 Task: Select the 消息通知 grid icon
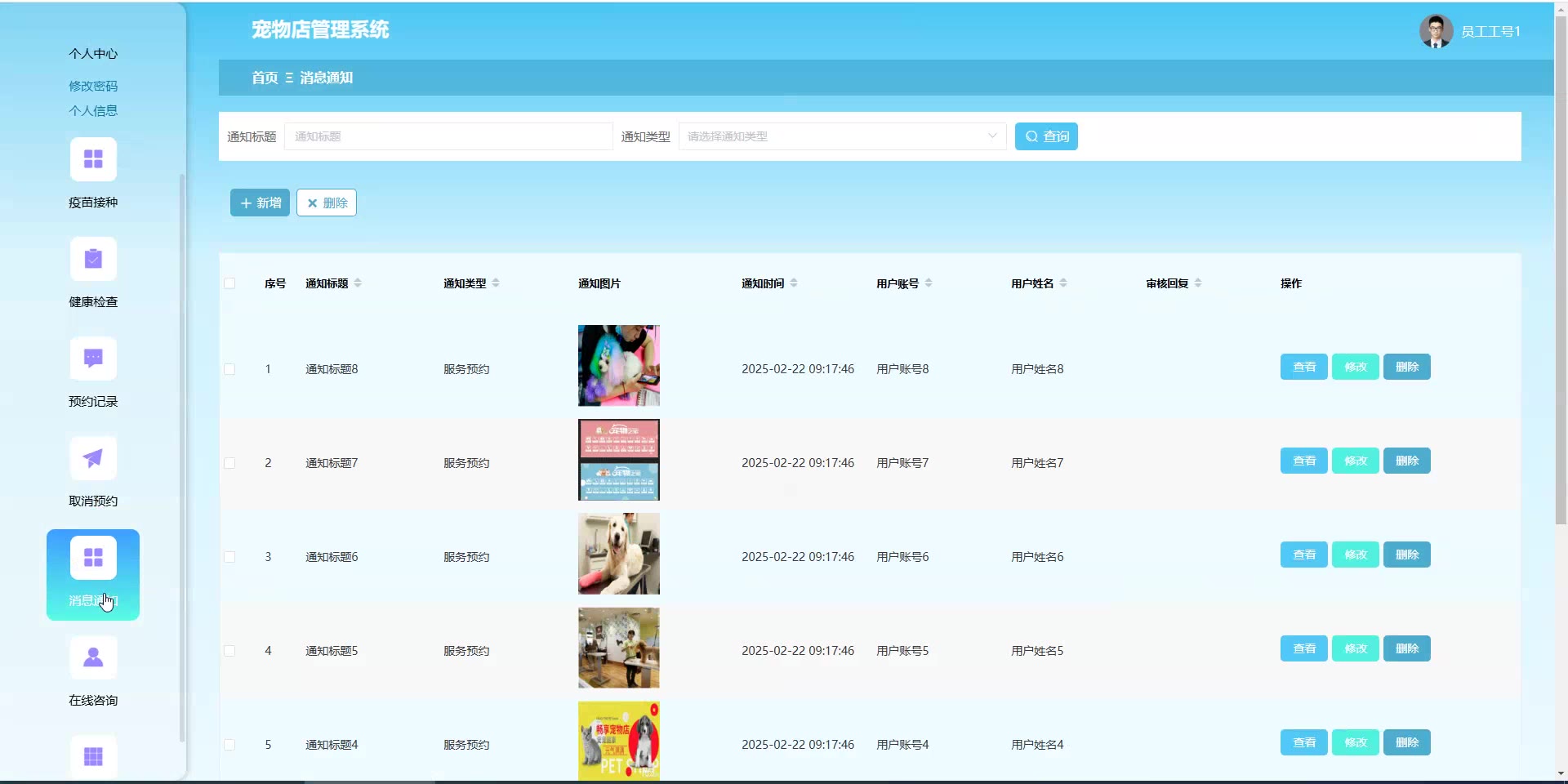point(93,558)
